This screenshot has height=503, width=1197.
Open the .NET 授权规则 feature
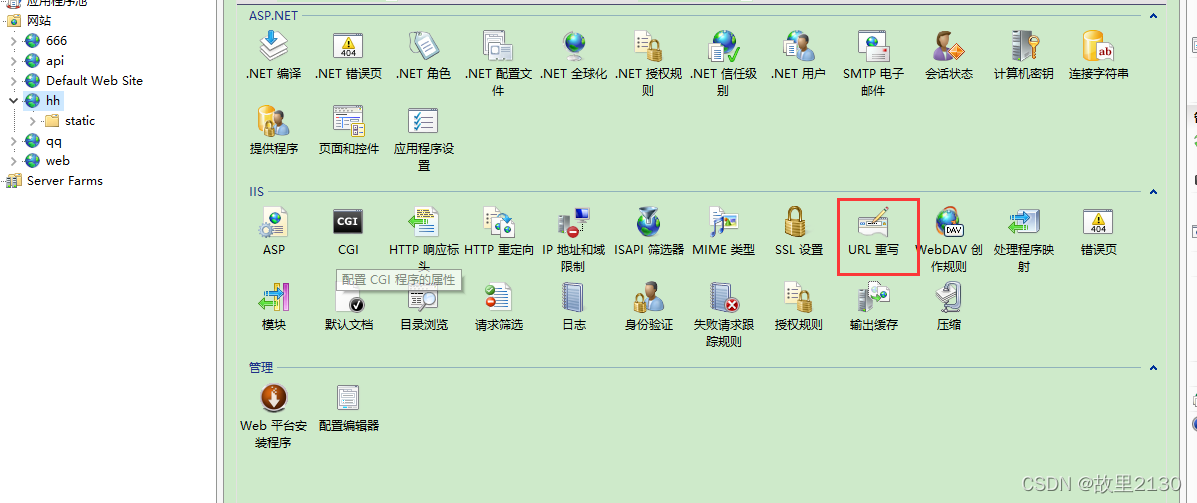pos(648,64)
